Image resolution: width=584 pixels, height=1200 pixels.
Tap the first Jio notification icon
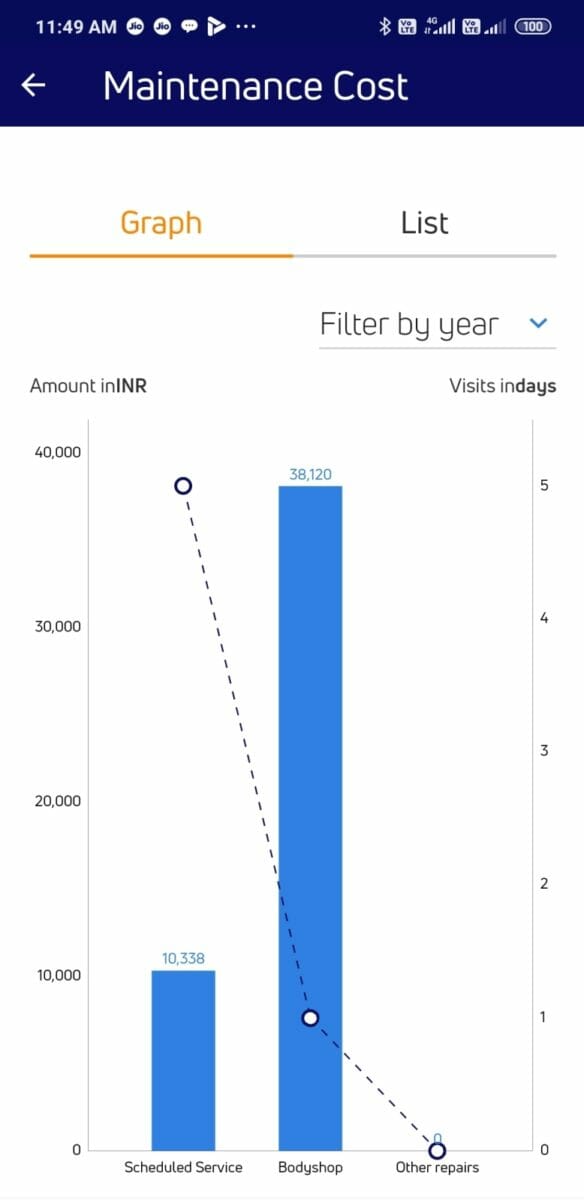[135, 27]
